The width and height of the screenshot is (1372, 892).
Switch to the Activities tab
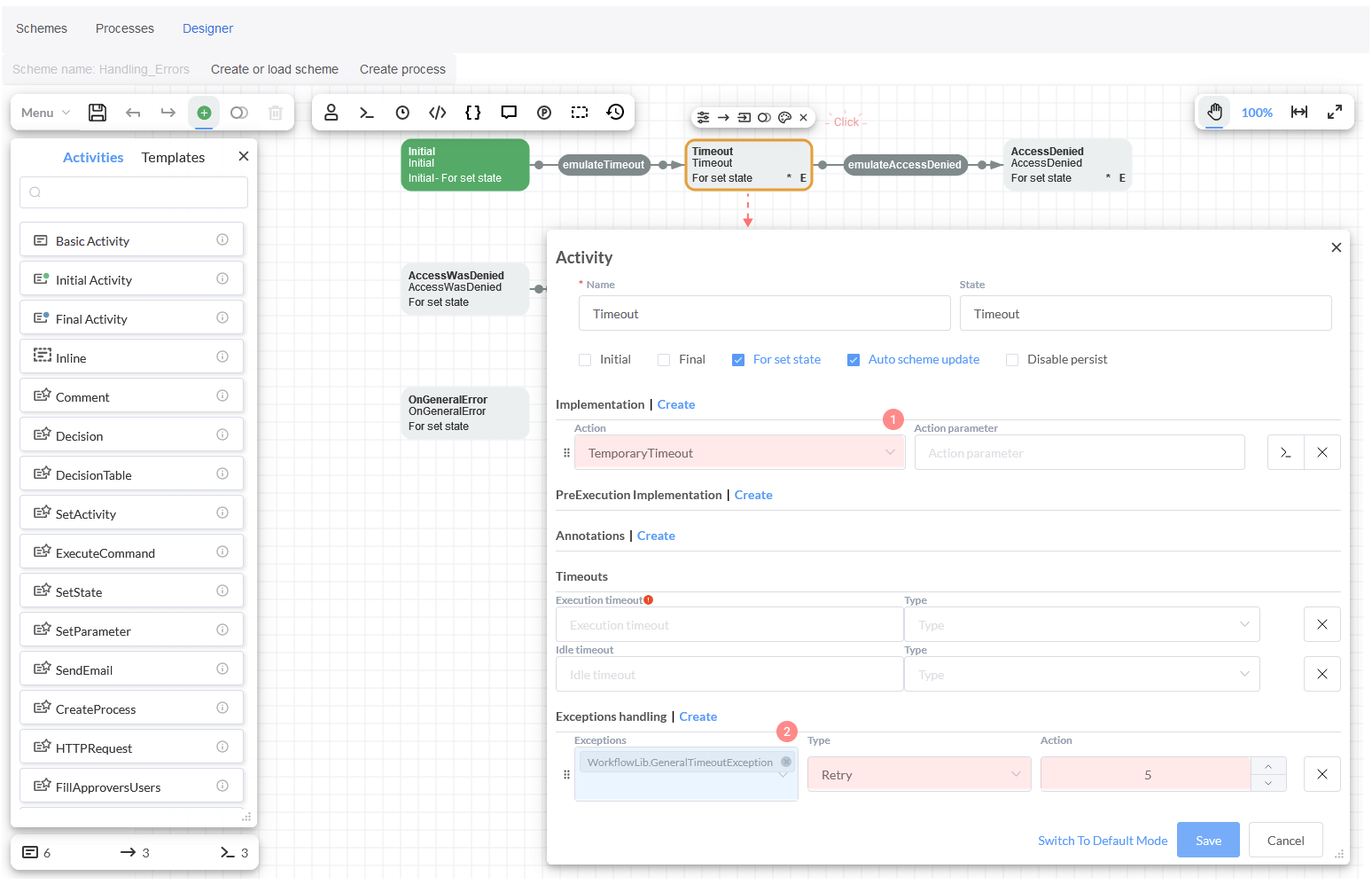[93, 157]
